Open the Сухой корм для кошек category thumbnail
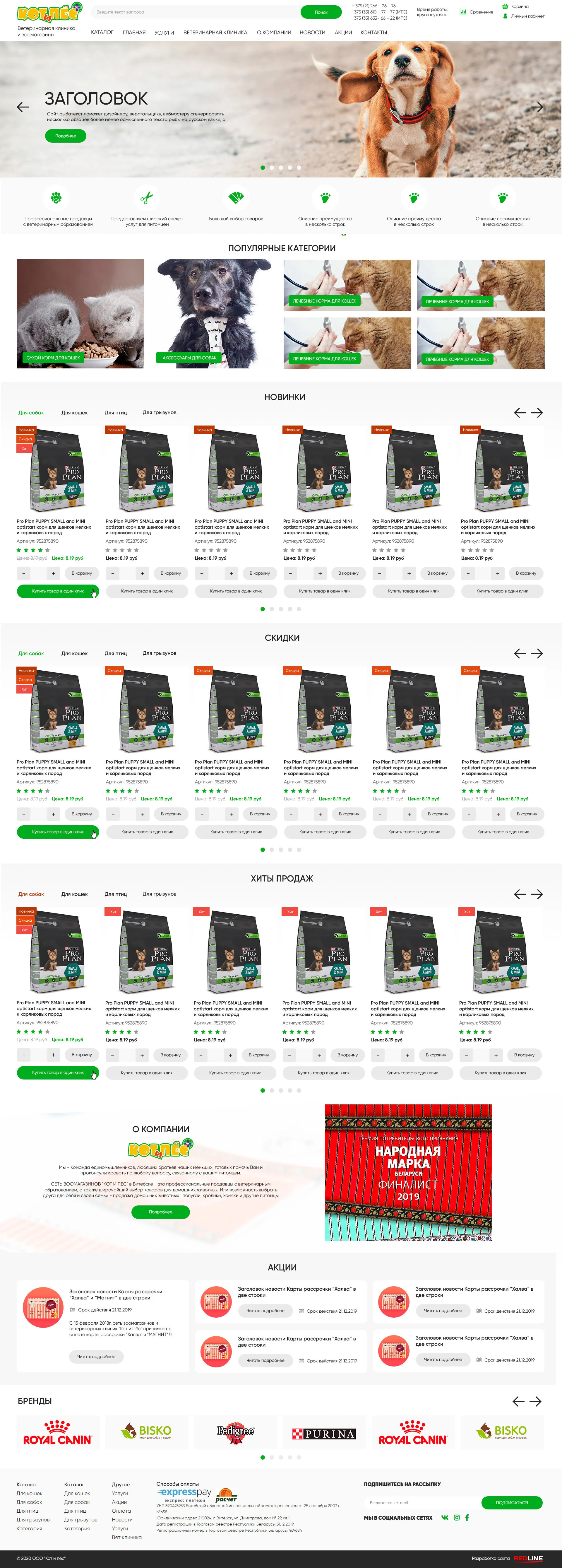The image size is (562, 1568). 80,313
